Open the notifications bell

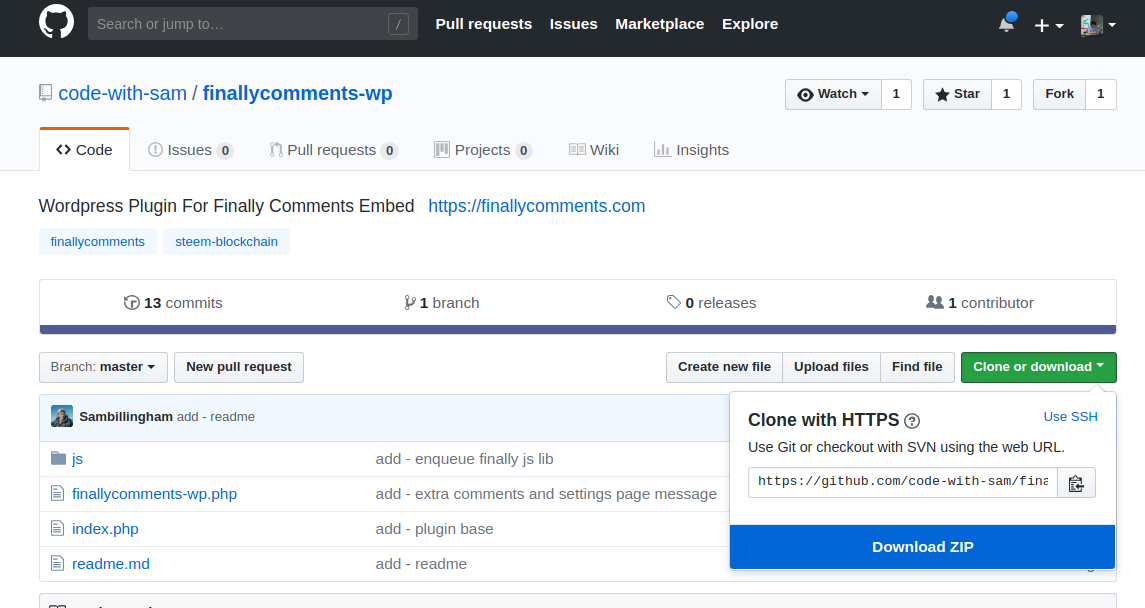(x=1006, y=24)
